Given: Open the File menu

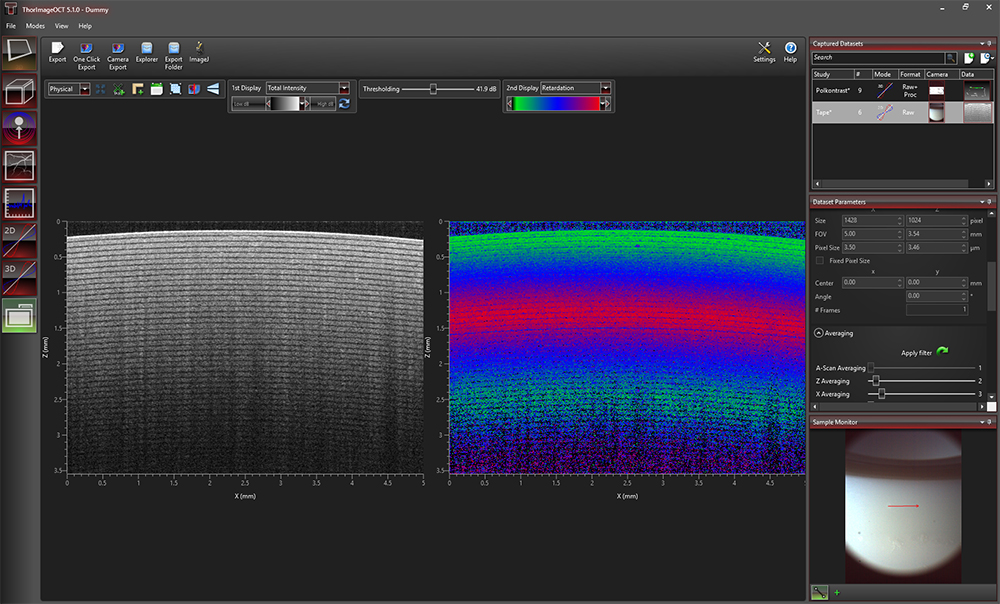Looking at the screenshot, I should [x=10, y=25].
